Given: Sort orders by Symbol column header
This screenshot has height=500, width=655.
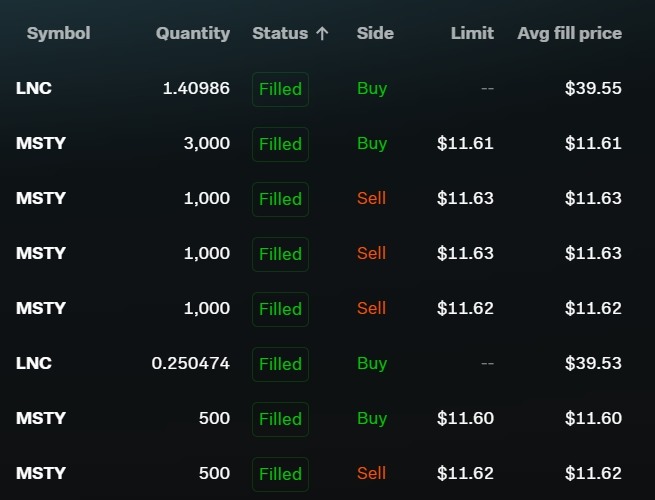Looking at the screenshot, I should pyautogui.click(x=58, y=33).
